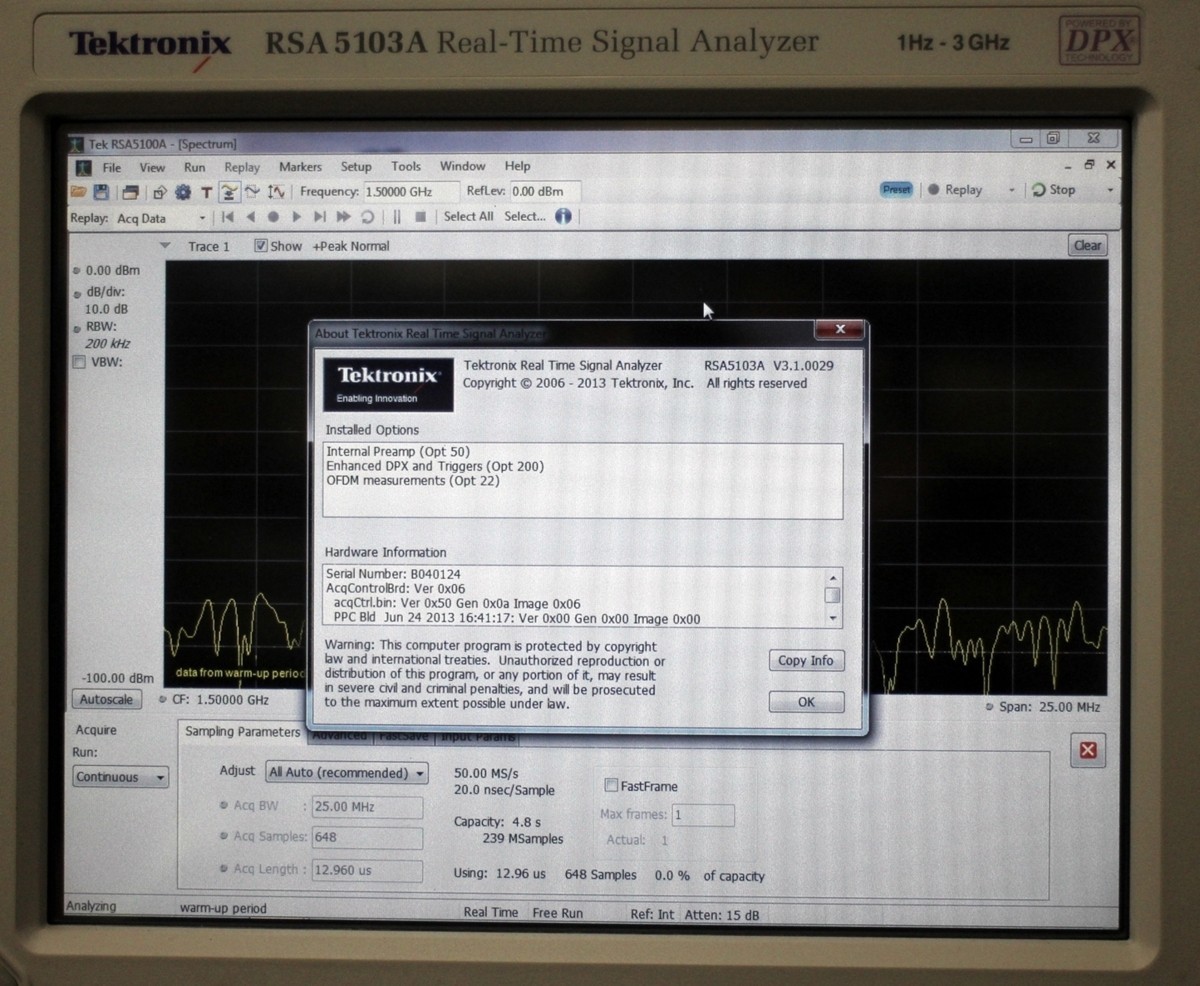Click the Clear button above spectrum
Viewport: 1200px width, 986px height.
coord(1087,246)
